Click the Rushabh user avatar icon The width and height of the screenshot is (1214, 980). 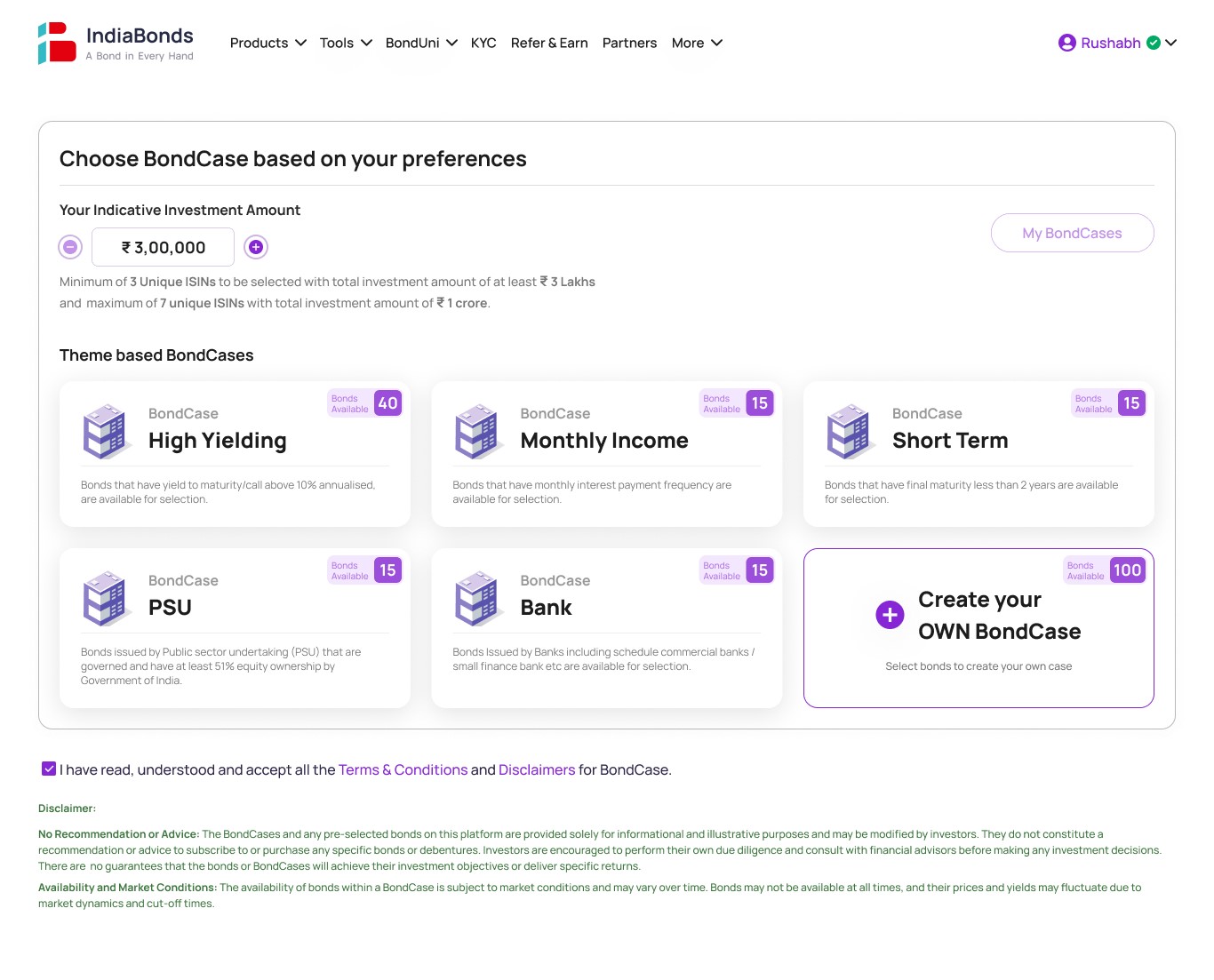pyautogui.click(x=1067, y=43)
